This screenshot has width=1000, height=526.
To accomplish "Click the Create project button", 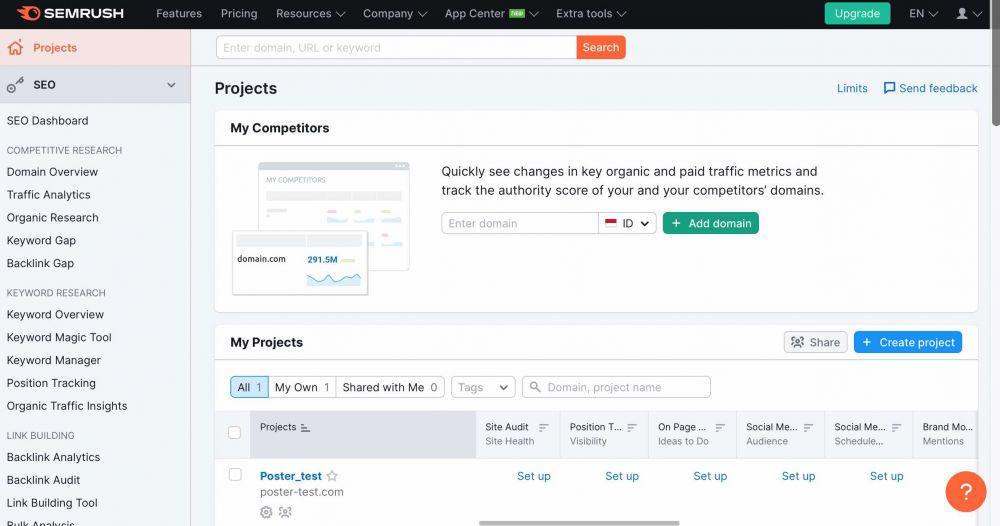I will point(908,342).
